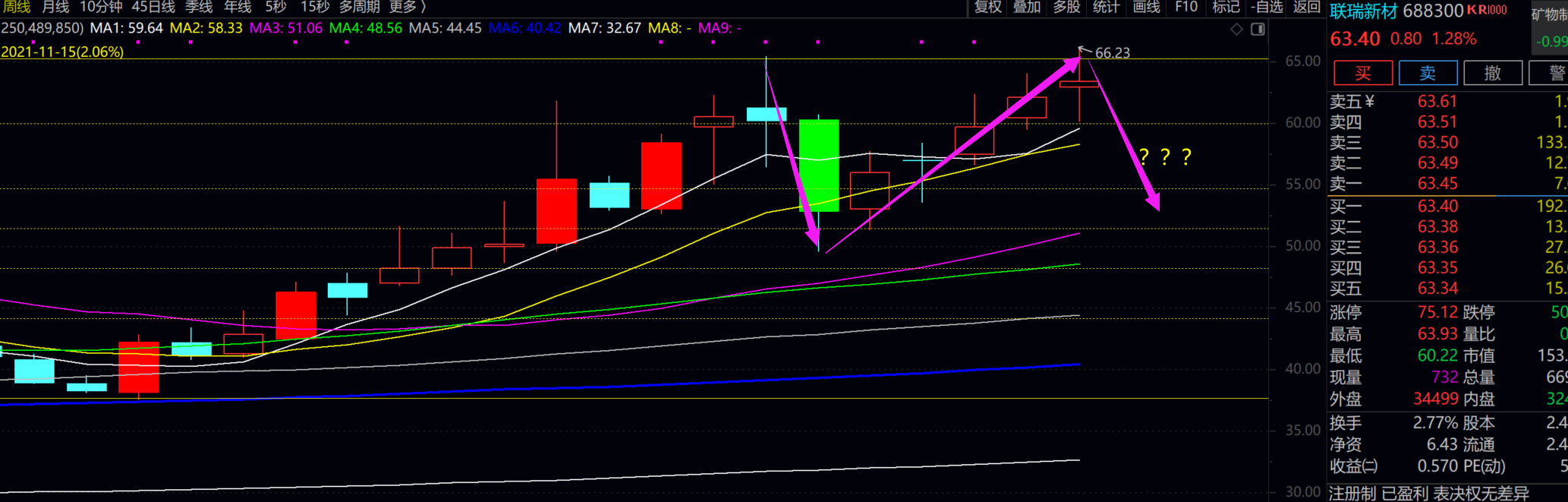
Task: Click the KR badge beside stock code
Action: pyautogui.click(x=1486, y=10)
